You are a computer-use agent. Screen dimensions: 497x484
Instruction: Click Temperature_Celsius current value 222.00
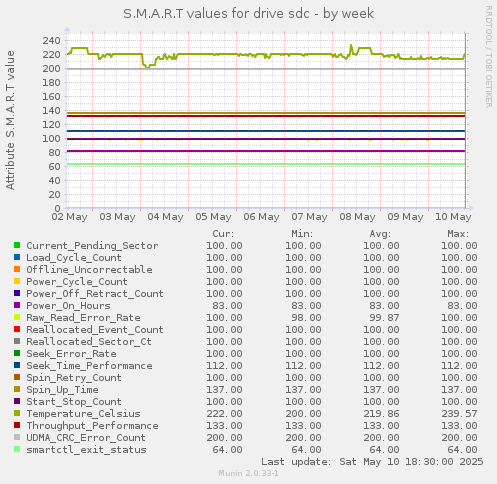coord(224,414)
